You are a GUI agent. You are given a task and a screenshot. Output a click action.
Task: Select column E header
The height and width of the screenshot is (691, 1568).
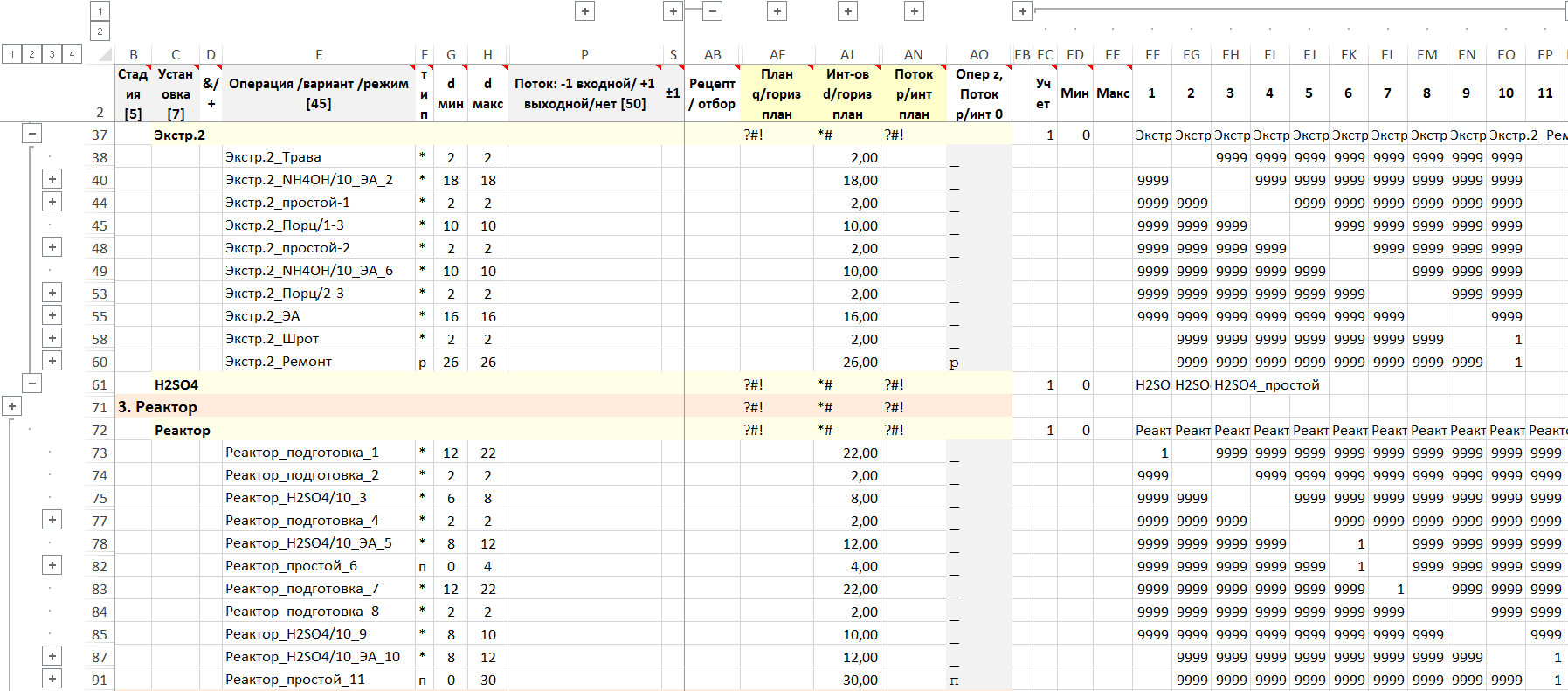coord(319,54)
